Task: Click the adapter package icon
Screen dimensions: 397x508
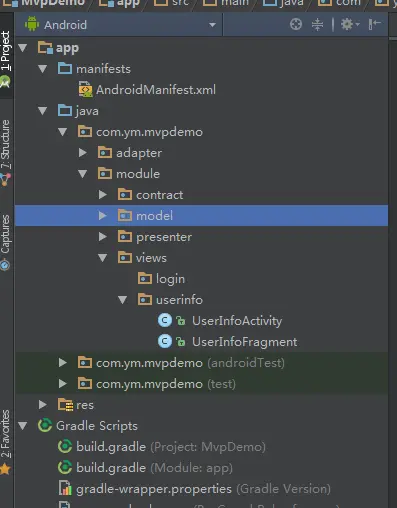Action: (105, 152)
